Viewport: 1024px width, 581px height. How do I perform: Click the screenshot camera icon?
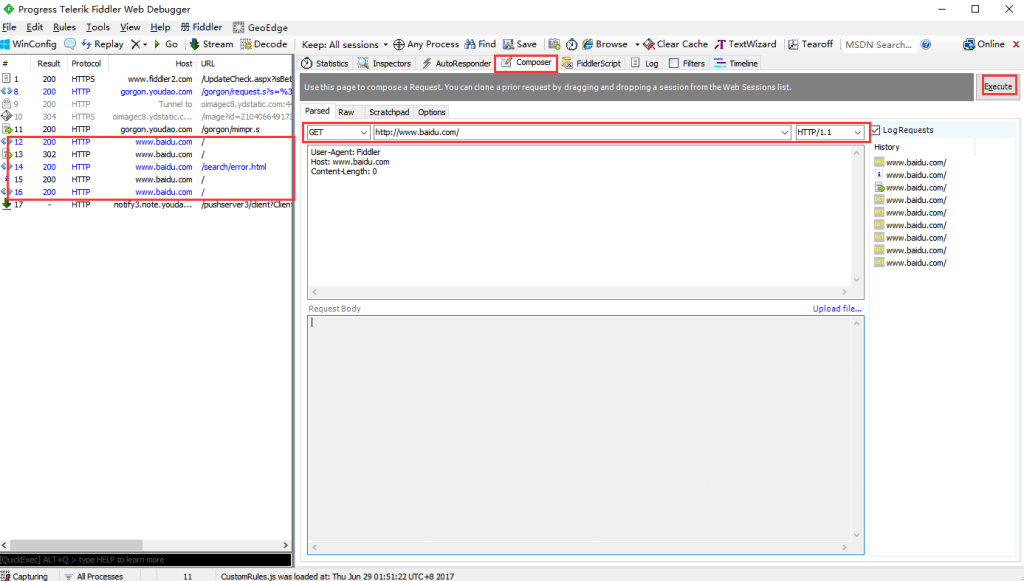point(554,44)
